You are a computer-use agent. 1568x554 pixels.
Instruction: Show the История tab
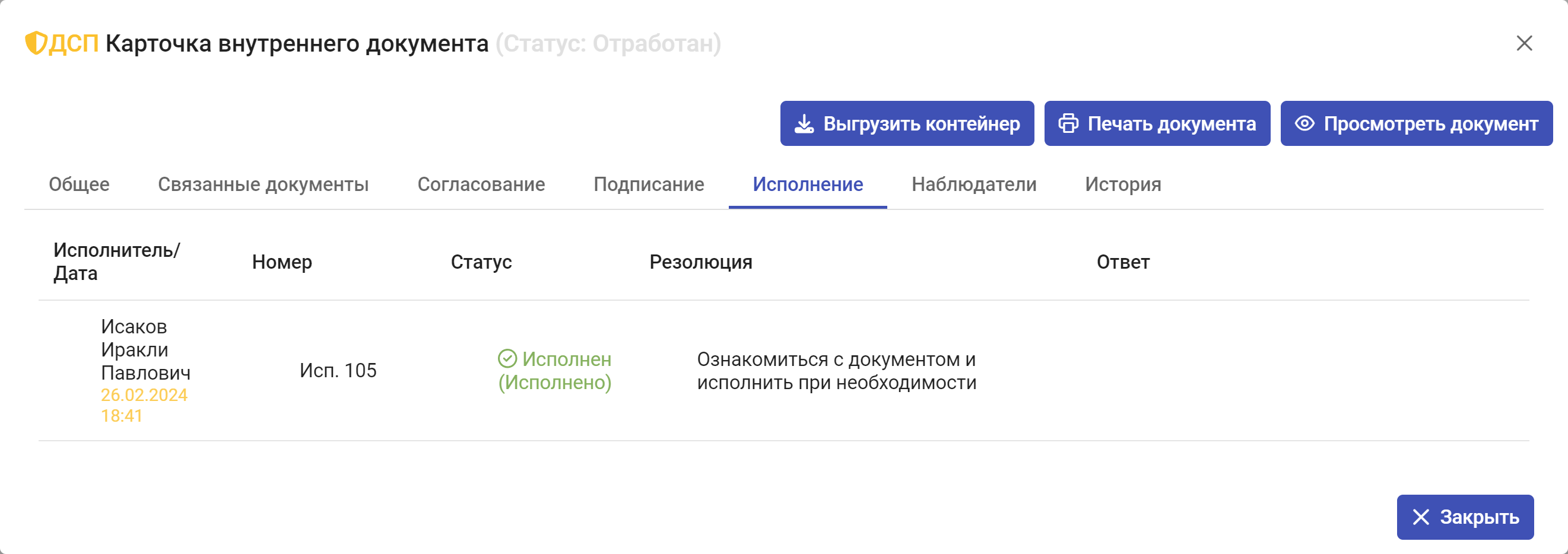point(1123,184)
